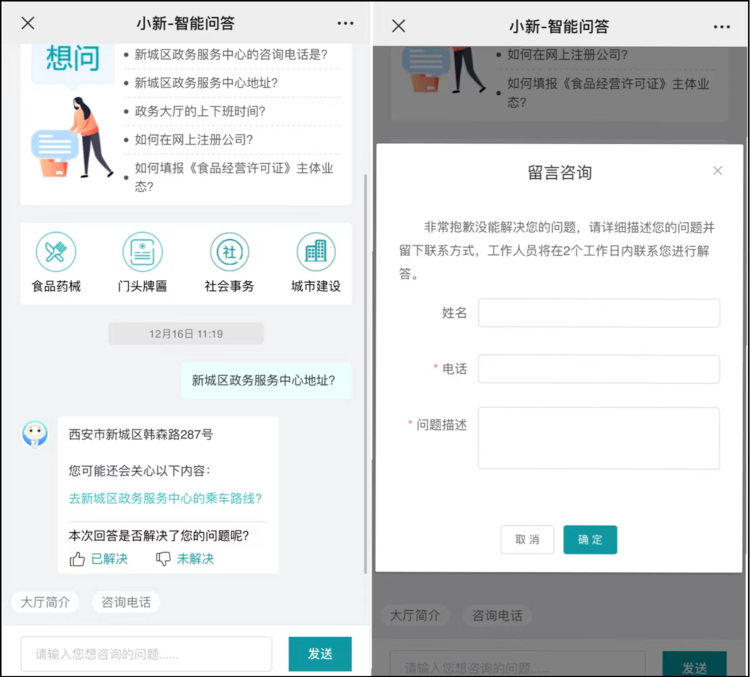This screenshot has width=750, height=677.
Task: Select suggested question 政务大厅的上下班时间?
Action: [x=208, y=111]
